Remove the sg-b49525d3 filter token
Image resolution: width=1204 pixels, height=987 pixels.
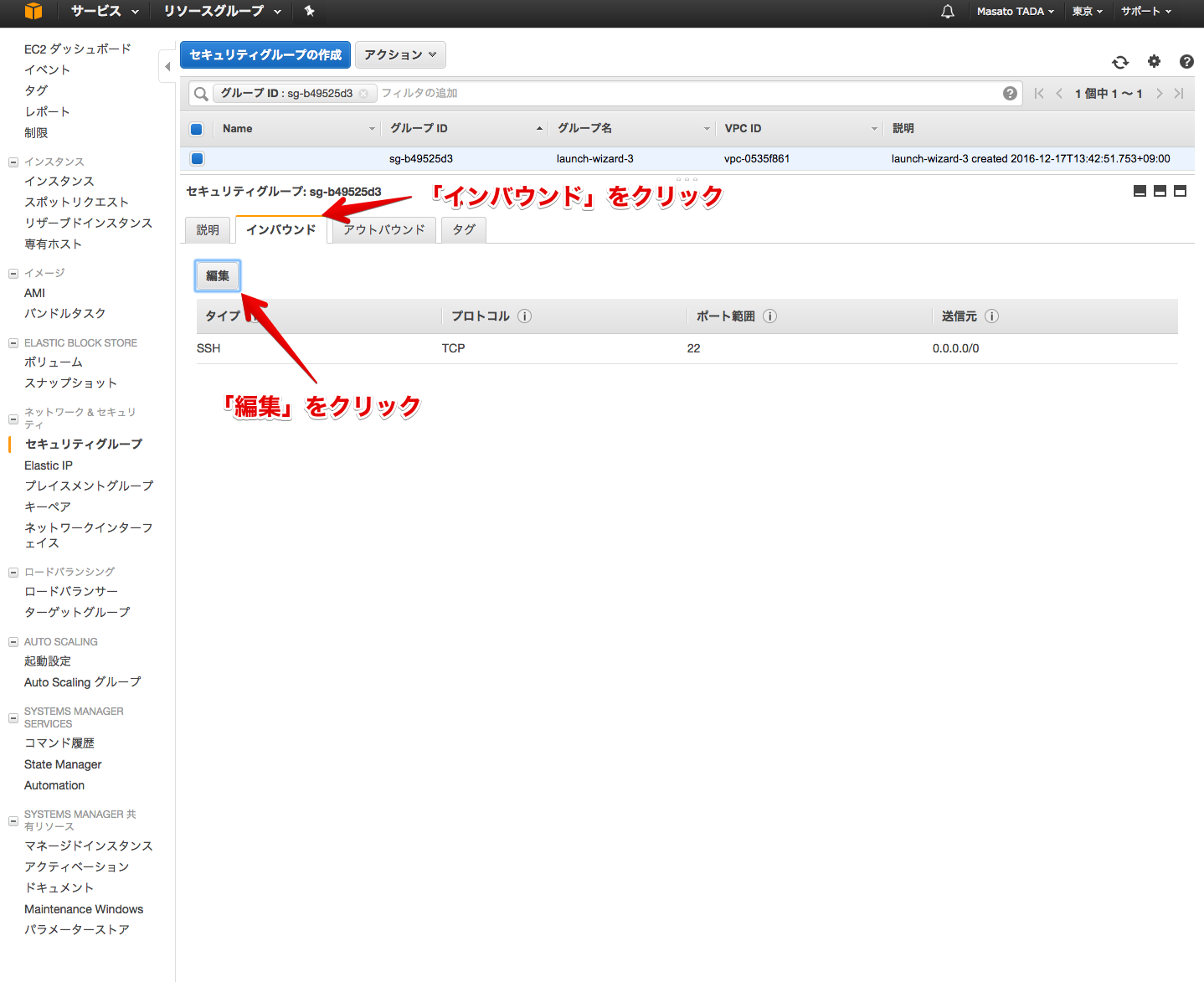(x=364, y=93)
